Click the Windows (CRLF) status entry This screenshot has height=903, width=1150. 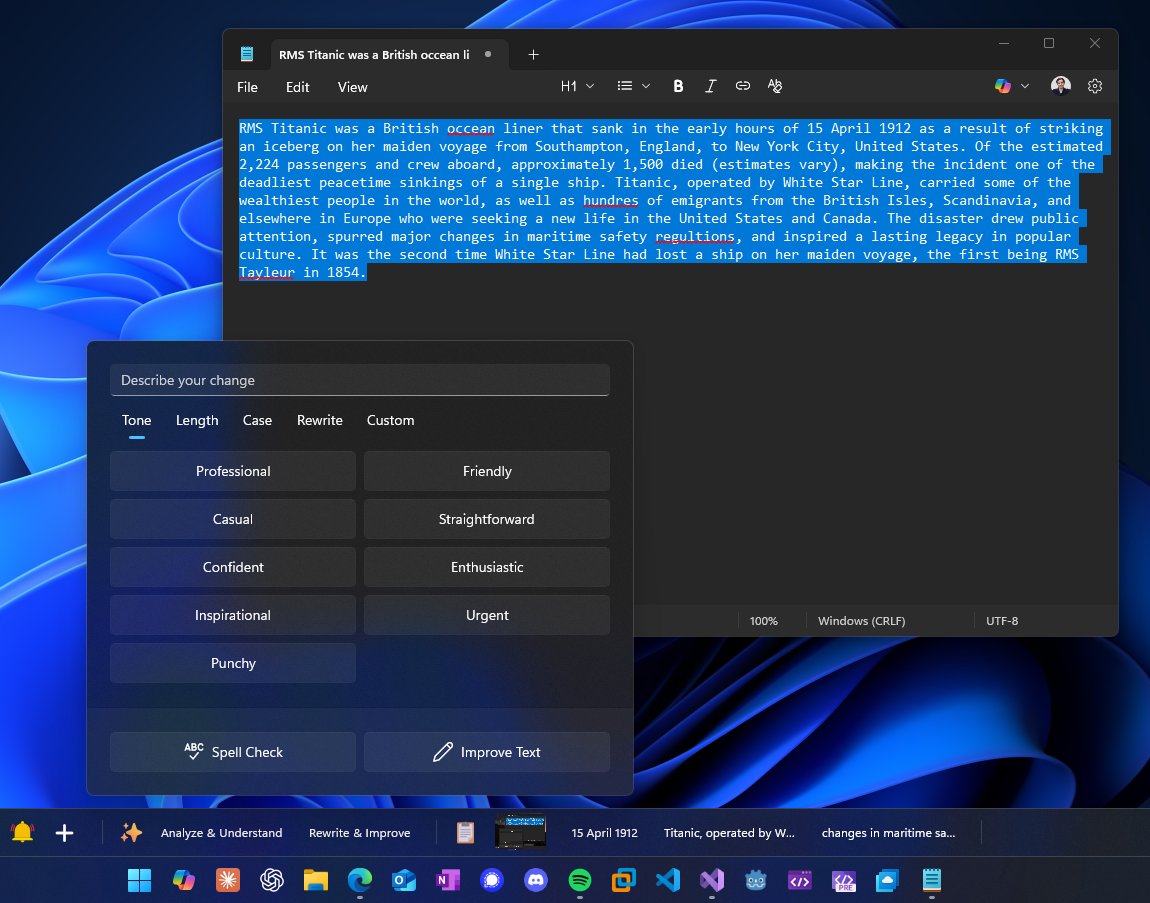[x=861, y=621]
